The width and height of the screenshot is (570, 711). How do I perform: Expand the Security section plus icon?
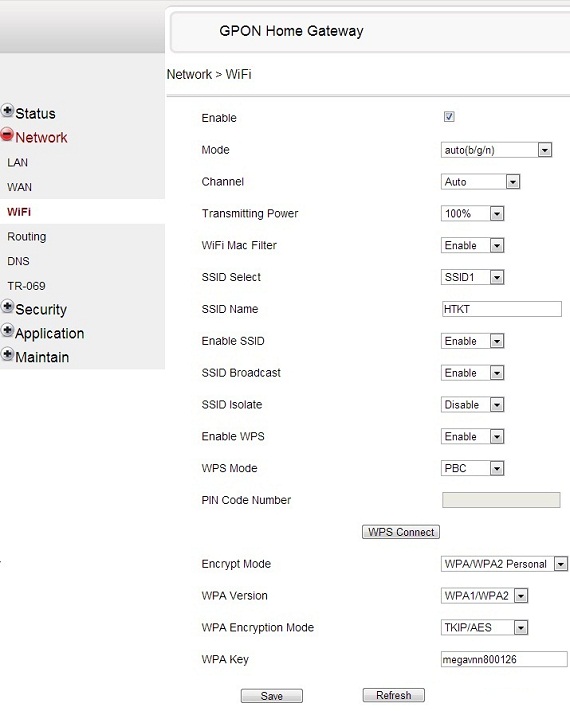click(7, 307)
